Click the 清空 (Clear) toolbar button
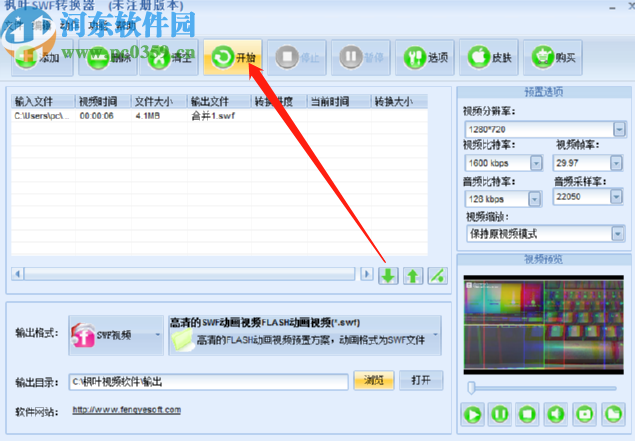This screenshot has width=635, height=441. pos(169,58)
